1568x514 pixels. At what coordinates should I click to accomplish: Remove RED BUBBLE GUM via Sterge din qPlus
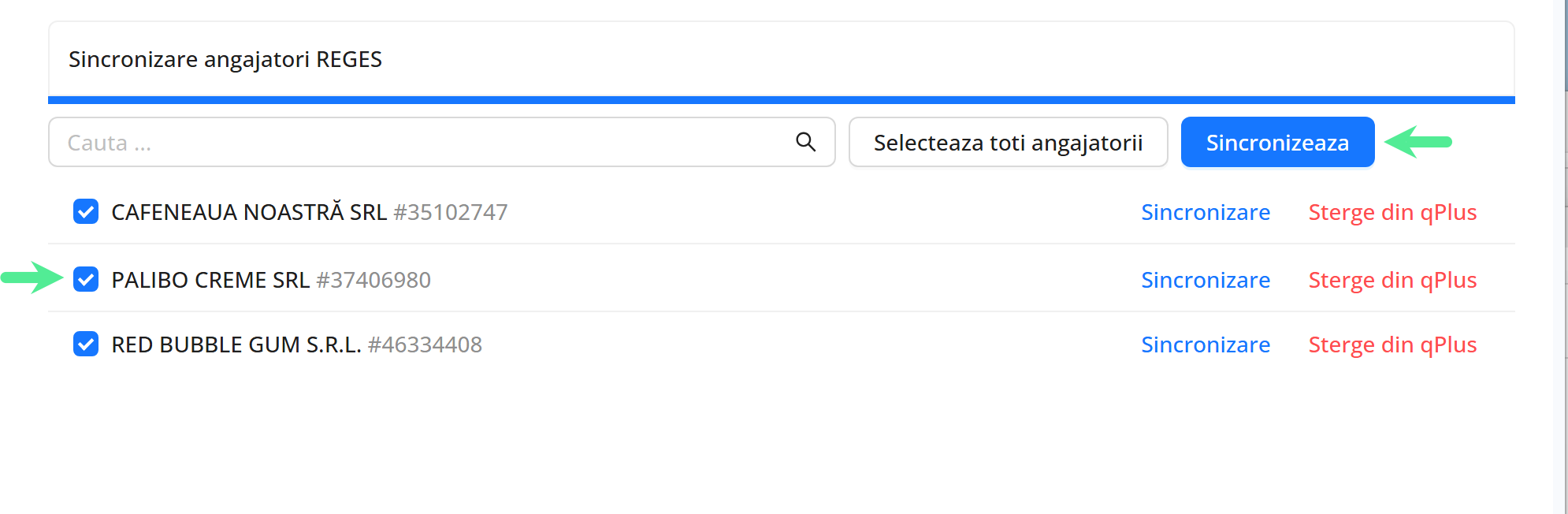pos(1392,345)
